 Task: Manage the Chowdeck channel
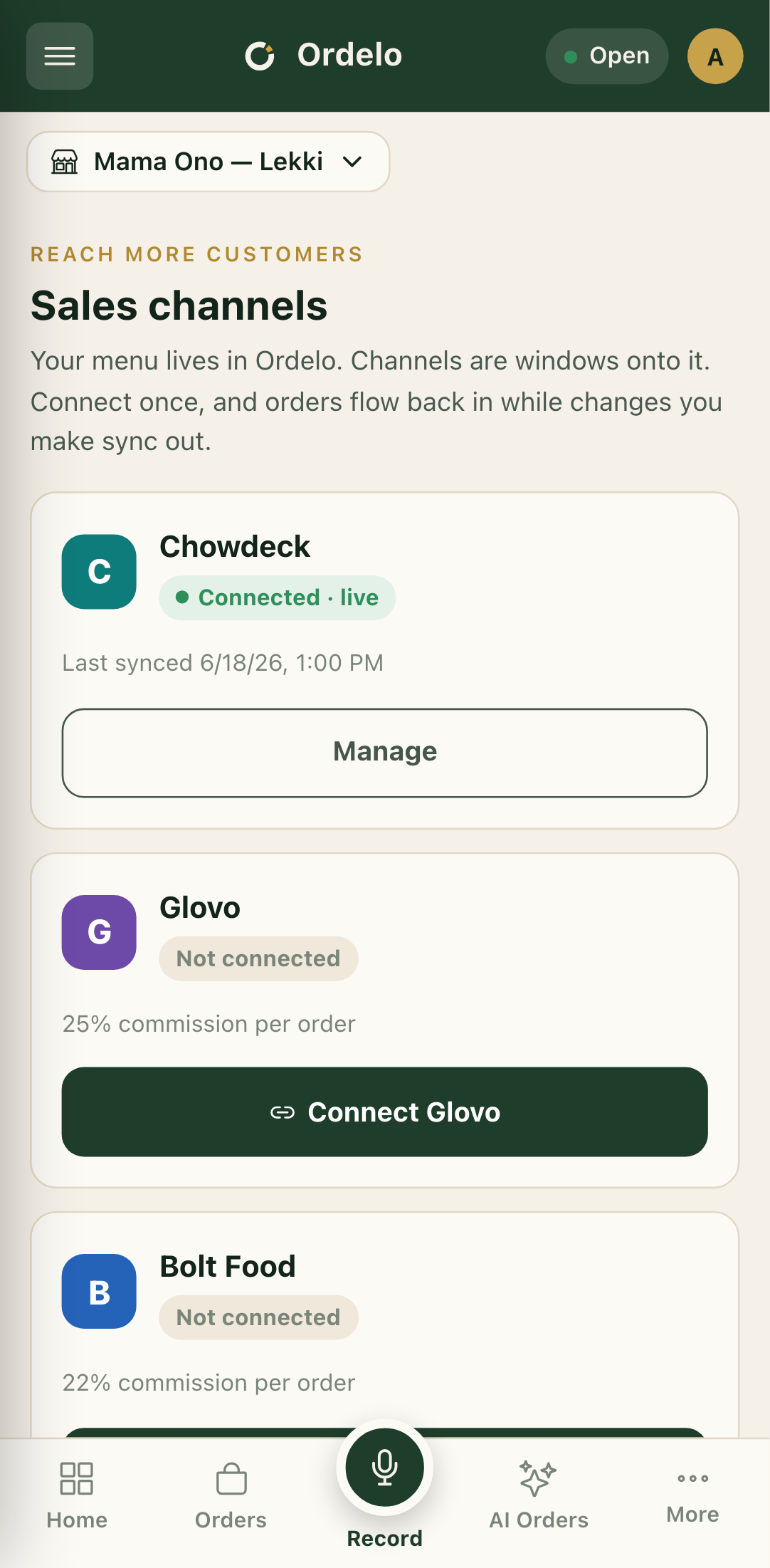click(385, 753)
